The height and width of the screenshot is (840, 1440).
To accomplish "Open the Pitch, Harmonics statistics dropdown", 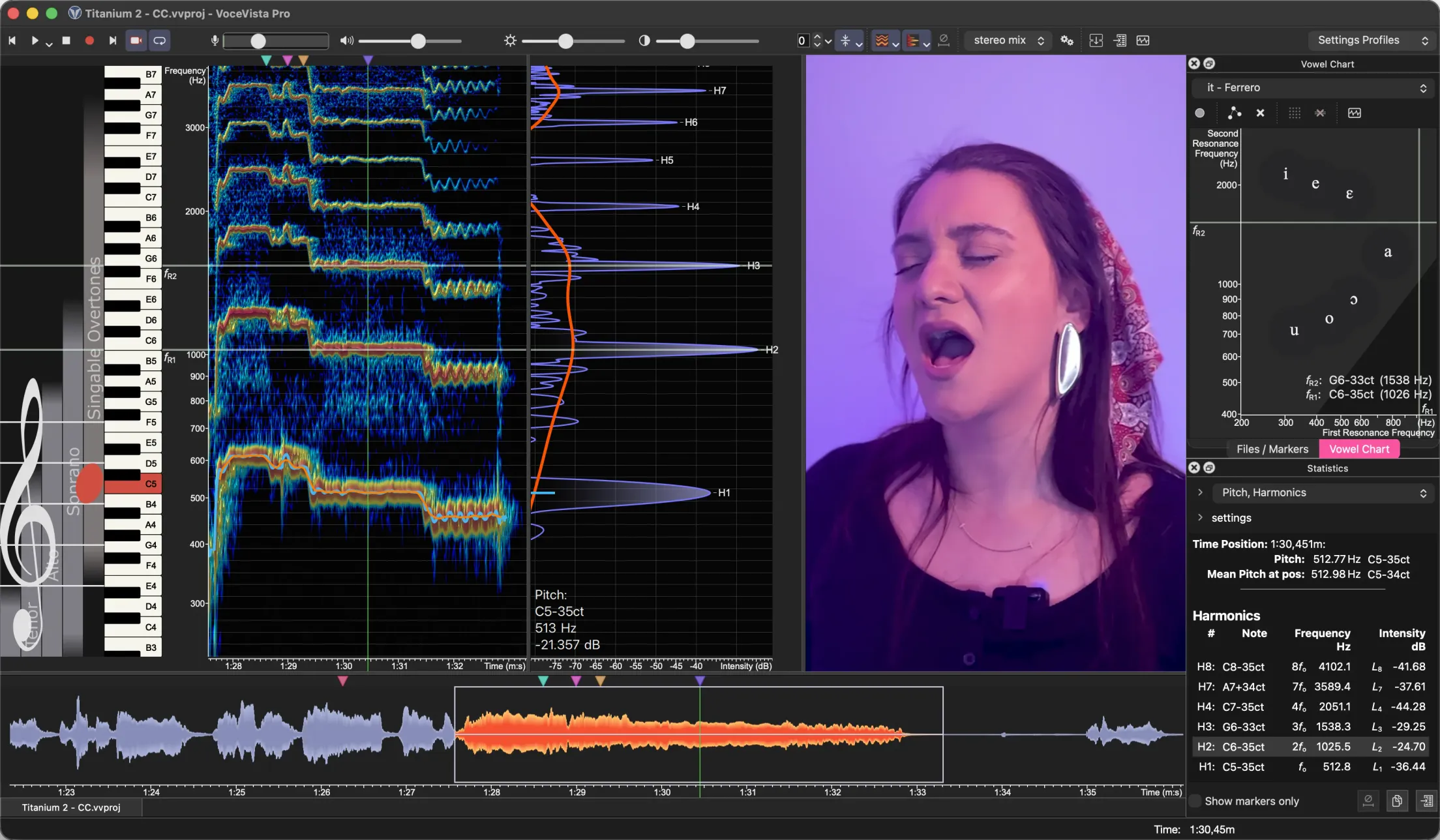I will click(x=1323, y=492).
